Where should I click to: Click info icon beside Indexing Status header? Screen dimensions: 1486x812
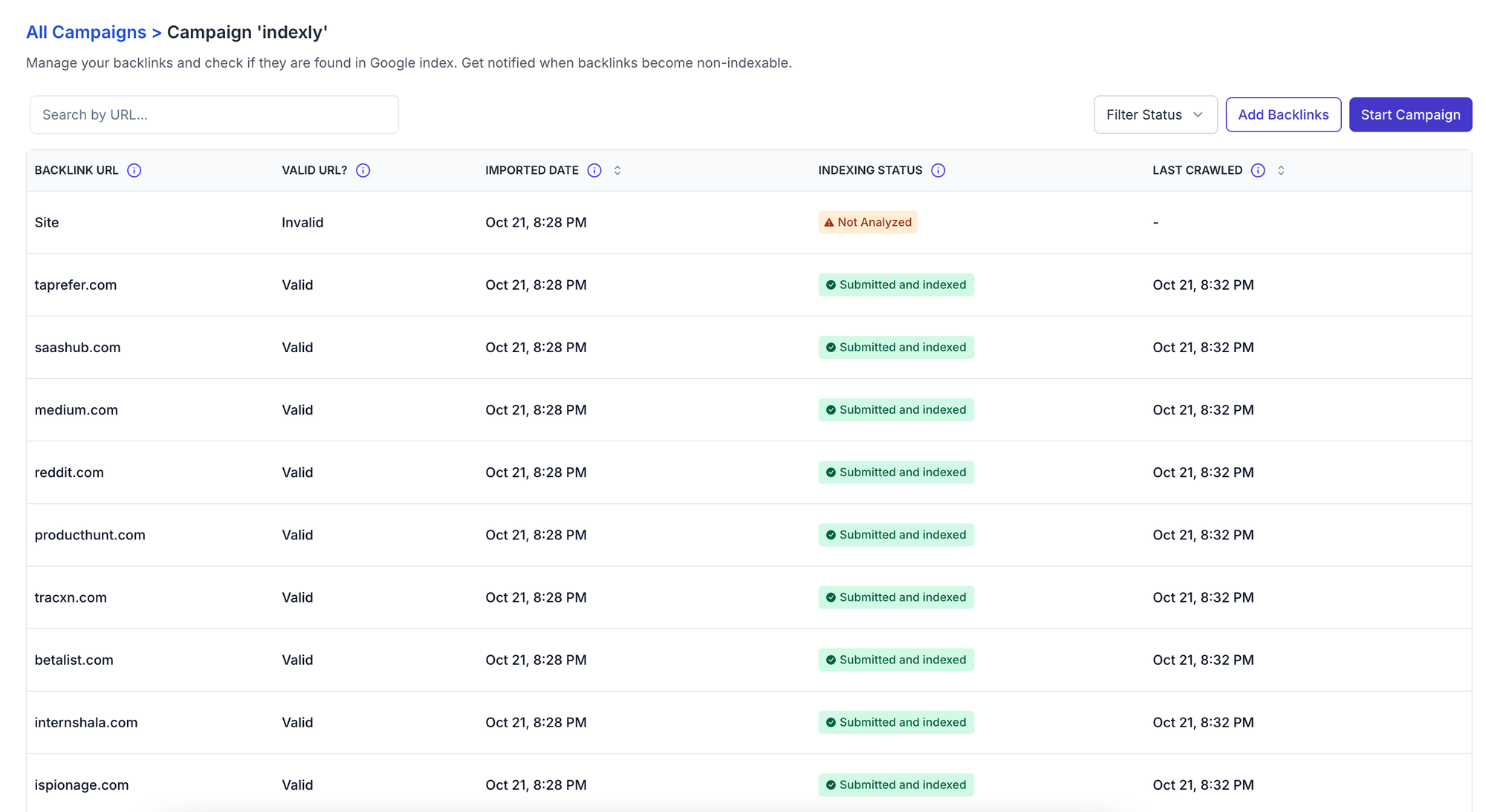938,170
